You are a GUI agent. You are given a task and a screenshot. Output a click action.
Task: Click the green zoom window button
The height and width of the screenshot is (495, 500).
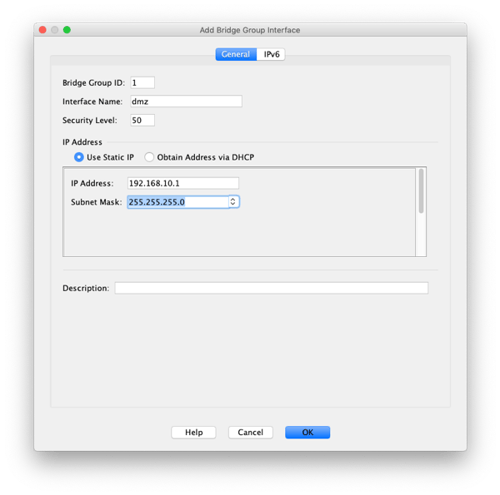[x=67, y=30]
